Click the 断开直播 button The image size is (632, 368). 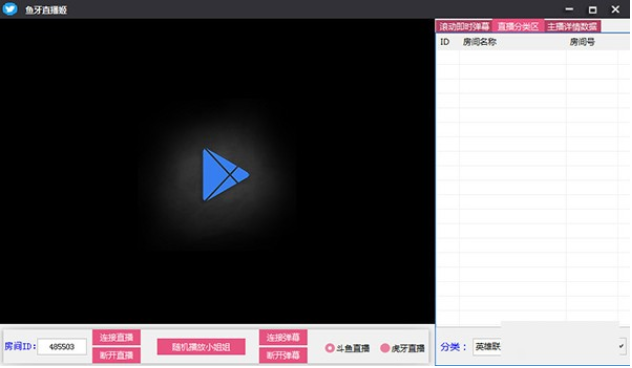tap(116, 356)
